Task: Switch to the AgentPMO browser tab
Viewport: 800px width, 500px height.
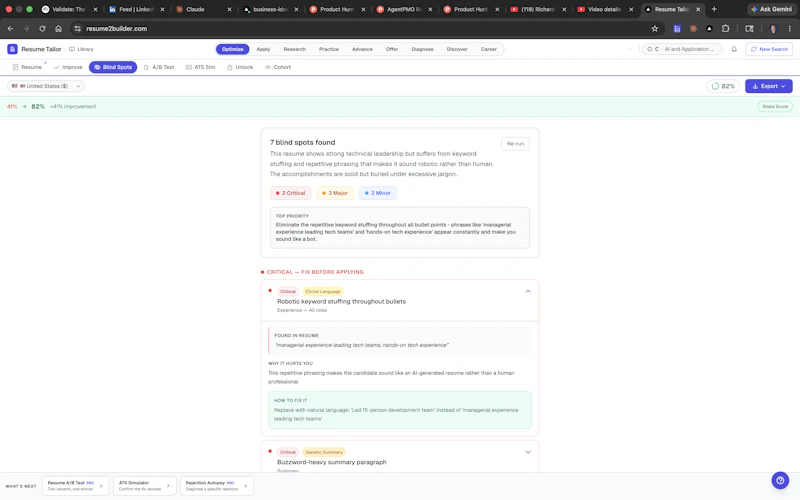Action: [403, 9]
